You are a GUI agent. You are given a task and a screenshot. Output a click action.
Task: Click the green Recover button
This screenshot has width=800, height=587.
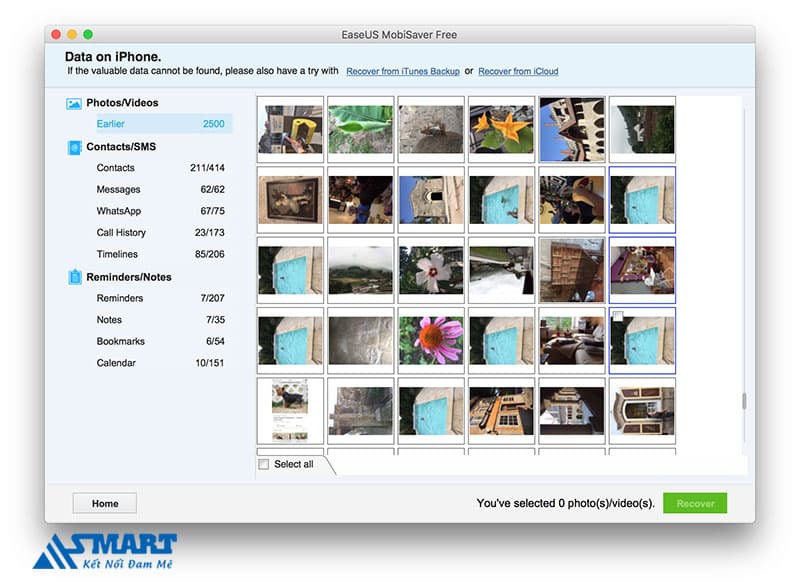pos(694,503)
